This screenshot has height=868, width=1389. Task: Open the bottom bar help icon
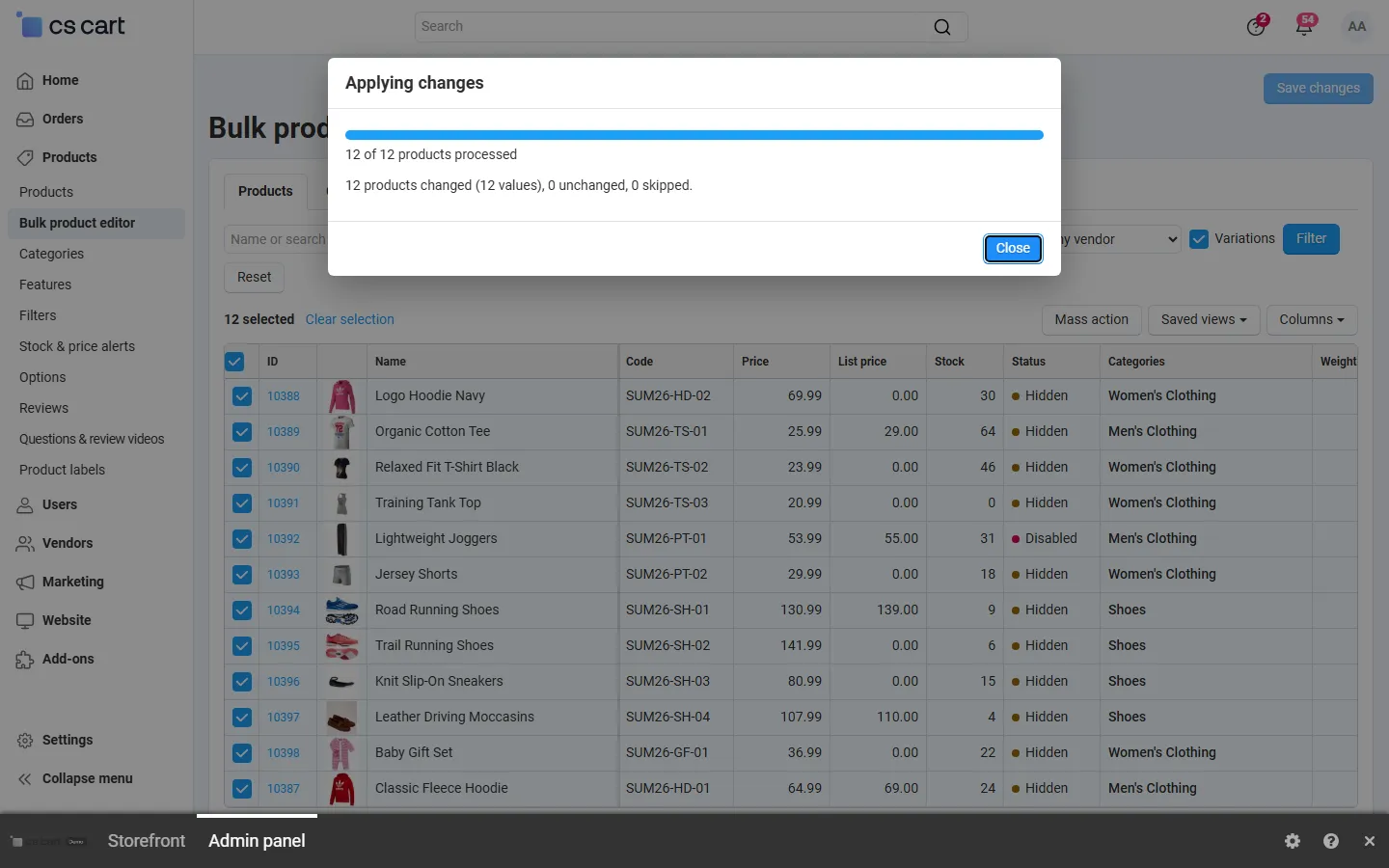click(1331, 841)
